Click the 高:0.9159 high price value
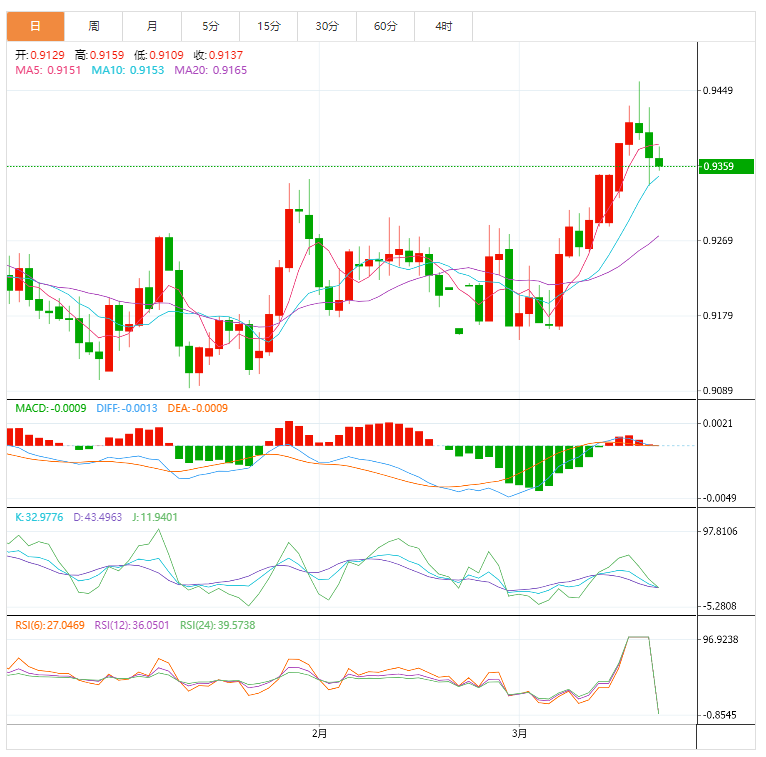 pos(99,55)
